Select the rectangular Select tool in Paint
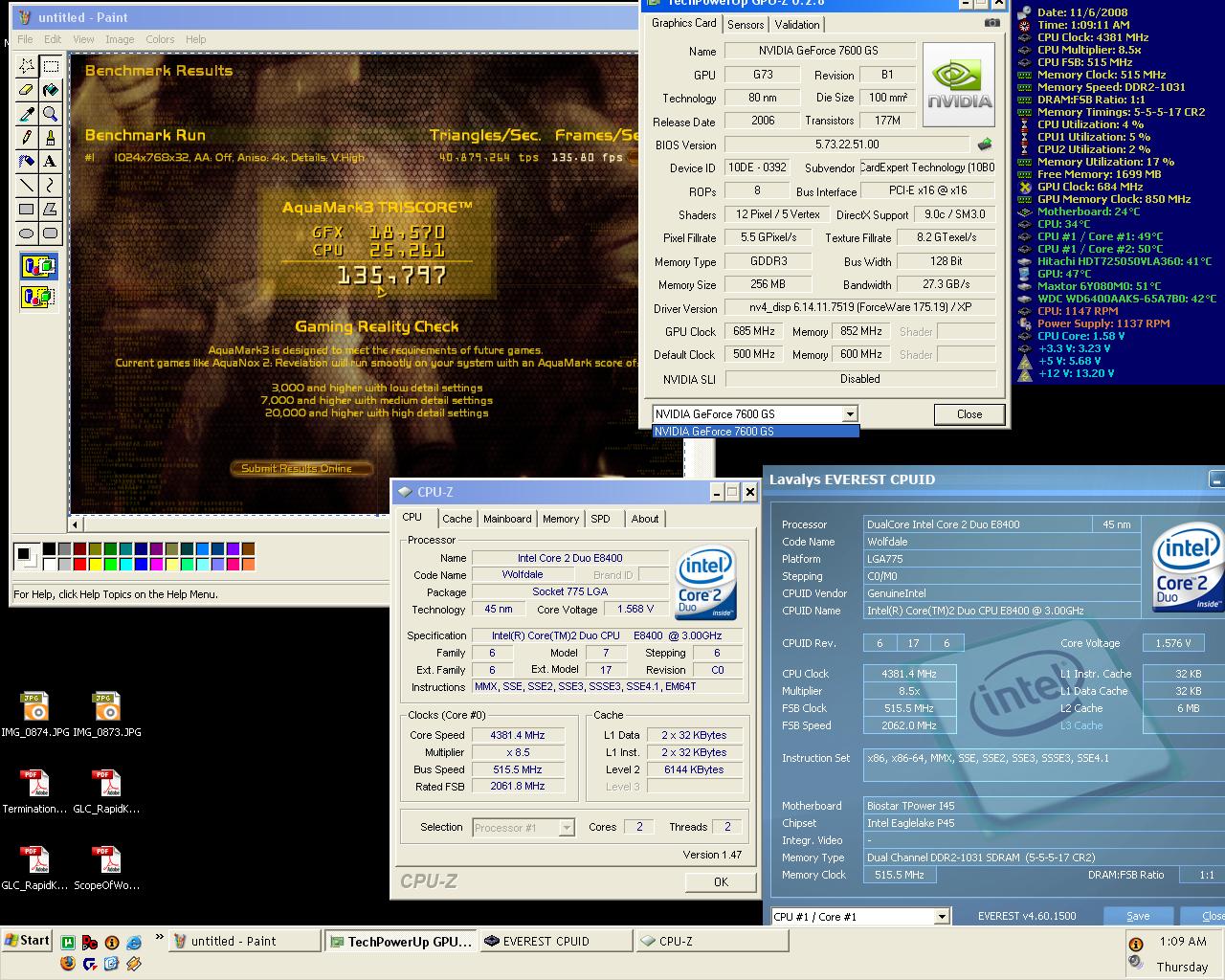 51,66
